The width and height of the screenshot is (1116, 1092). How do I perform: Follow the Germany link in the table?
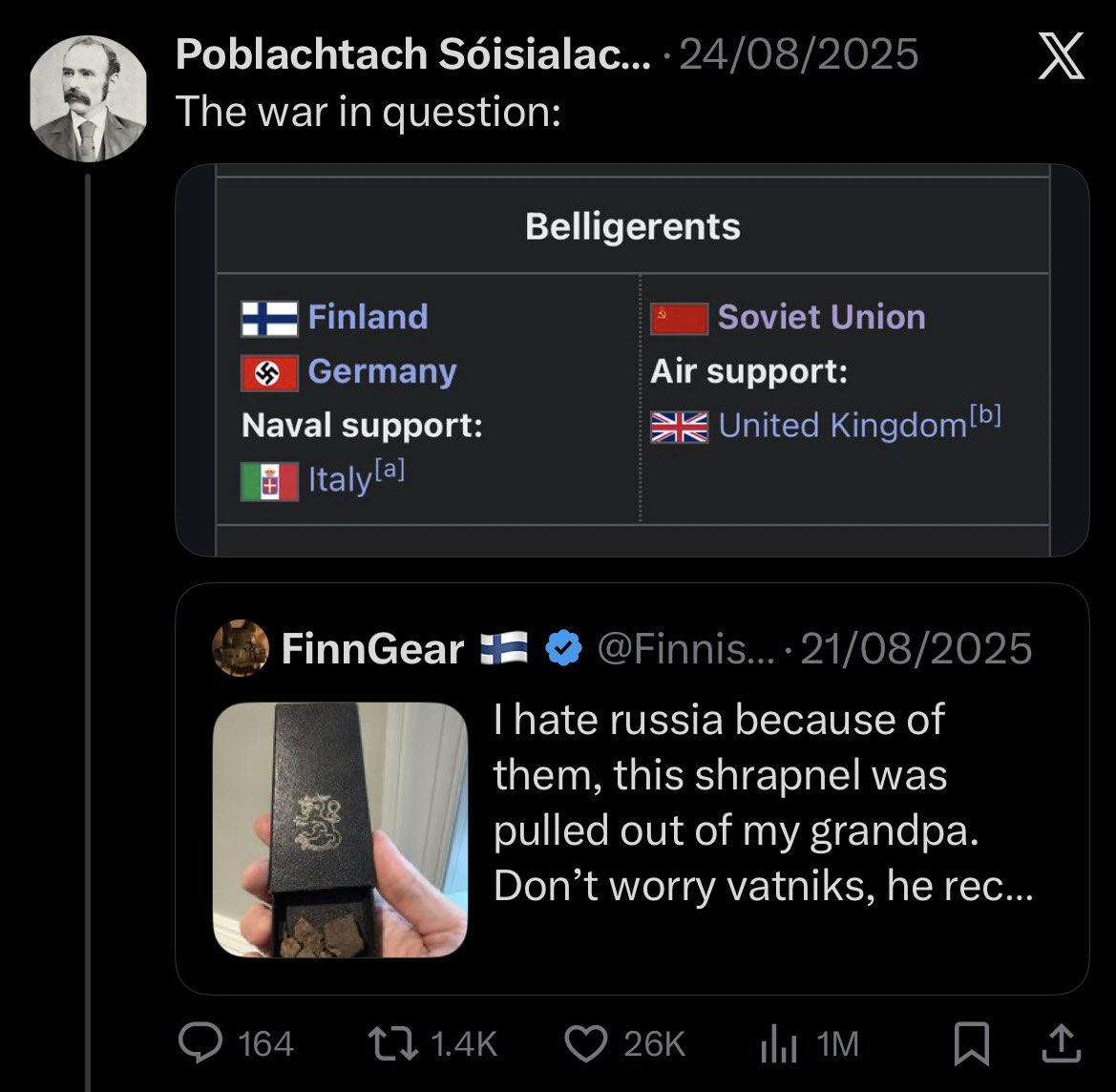tap(382, 371)
